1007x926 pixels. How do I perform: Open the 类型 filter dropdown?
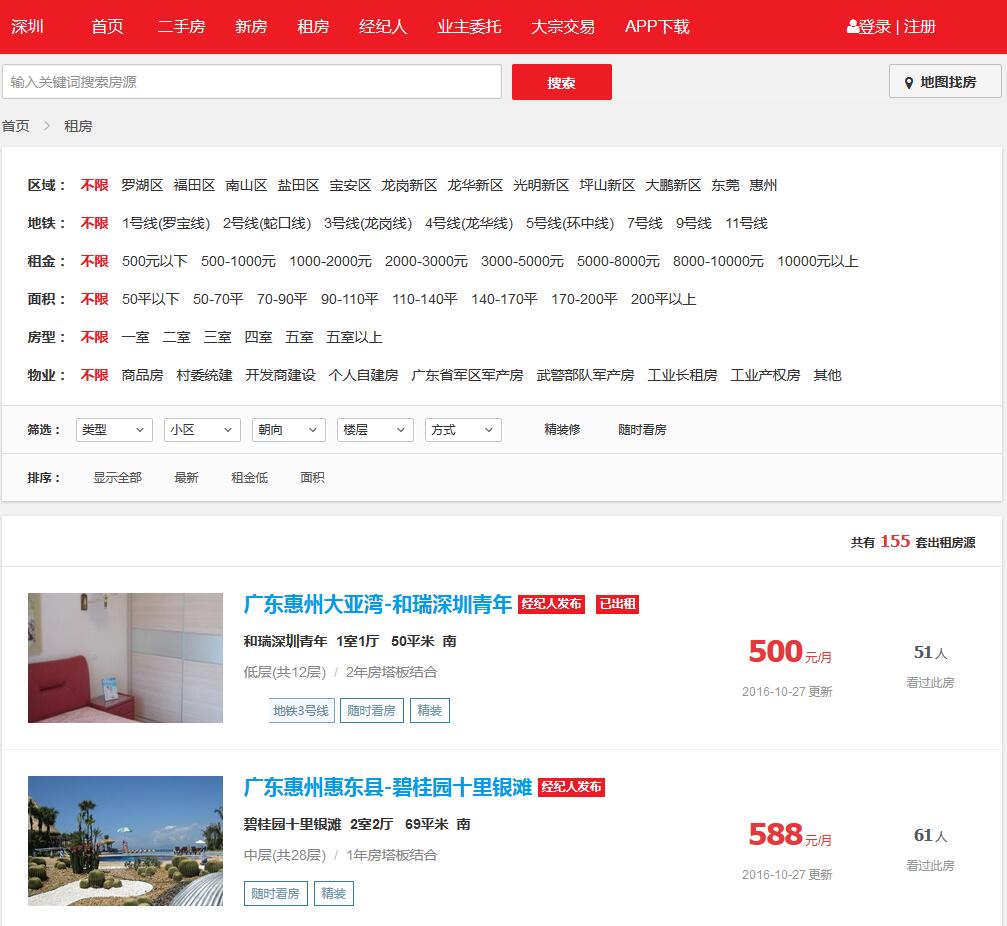coord(114,430)
